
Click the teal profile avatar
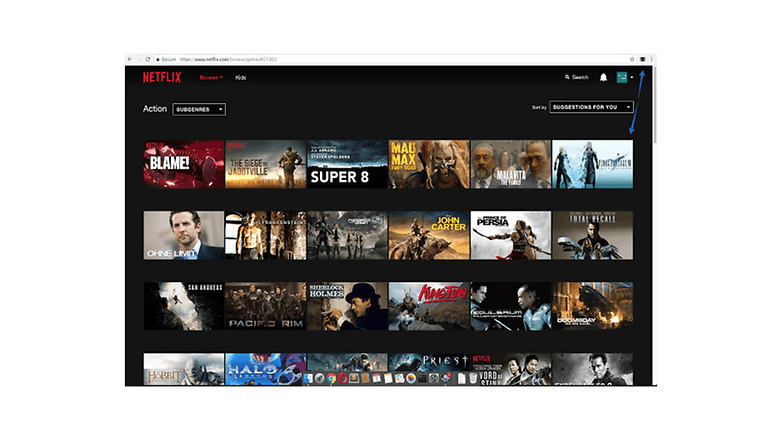coord(622,77)
